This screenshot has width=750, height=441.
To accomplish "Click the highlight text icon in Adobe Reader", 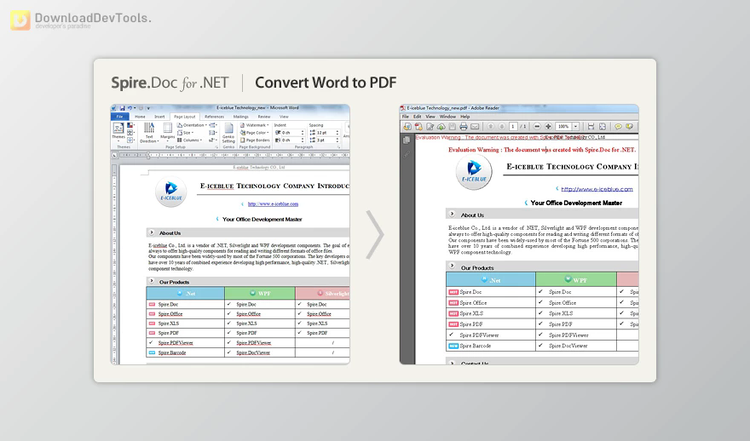I will [x=629, y=126].
